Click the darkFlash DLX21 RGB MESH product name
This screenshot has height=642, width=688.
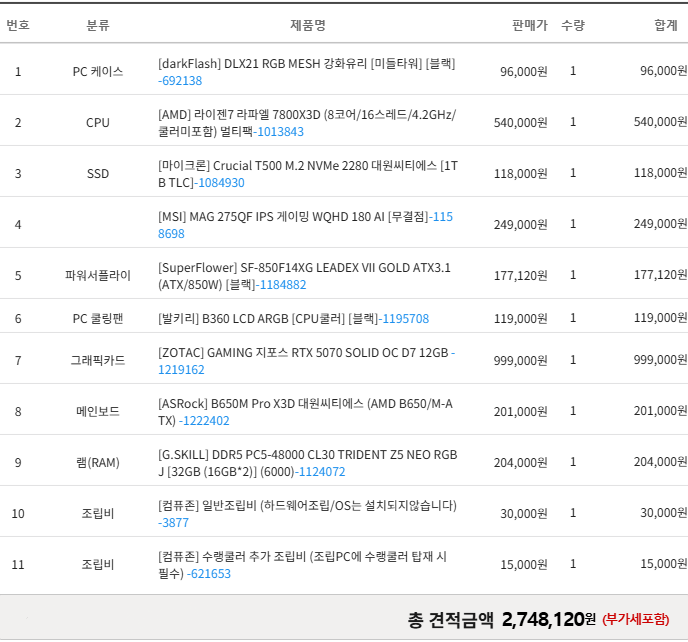(x=307, y=64)
